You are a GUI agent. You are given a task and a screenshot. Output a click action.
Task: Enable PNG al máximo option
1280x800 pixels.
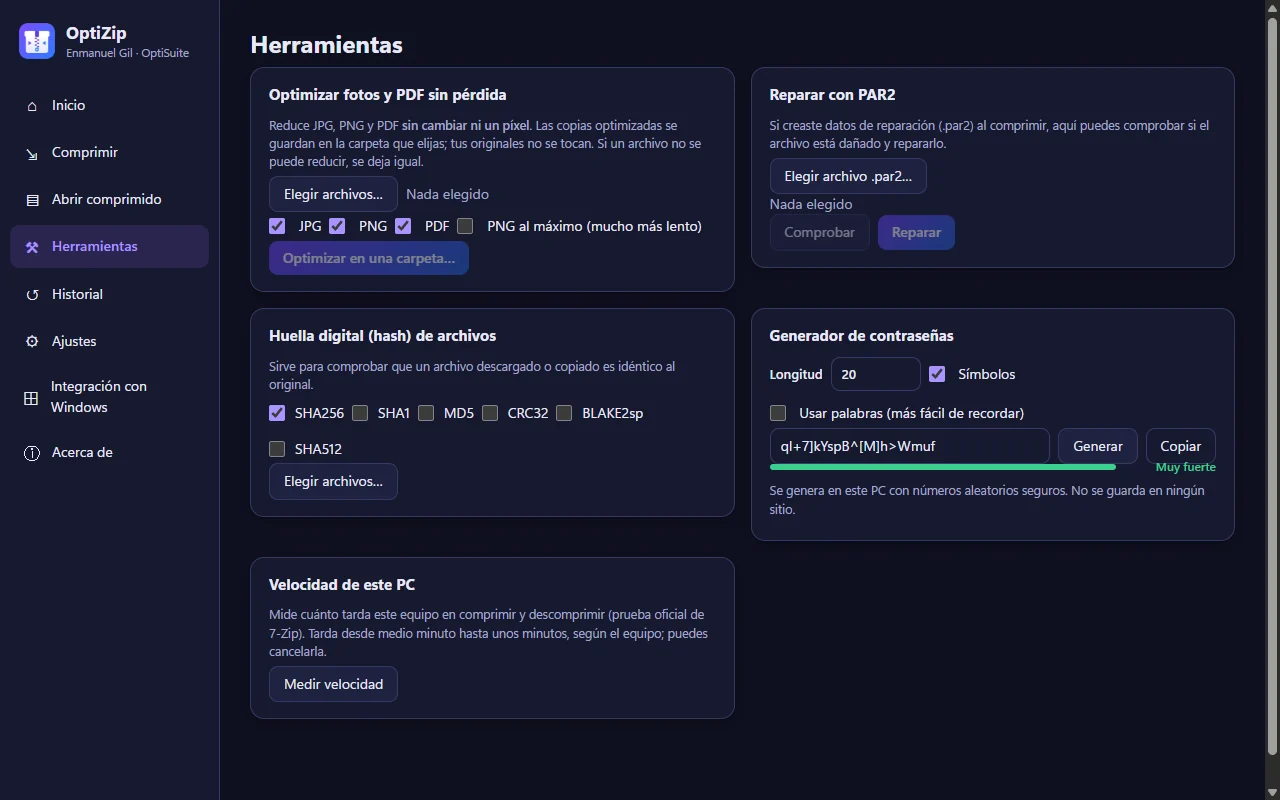point(465,226)
